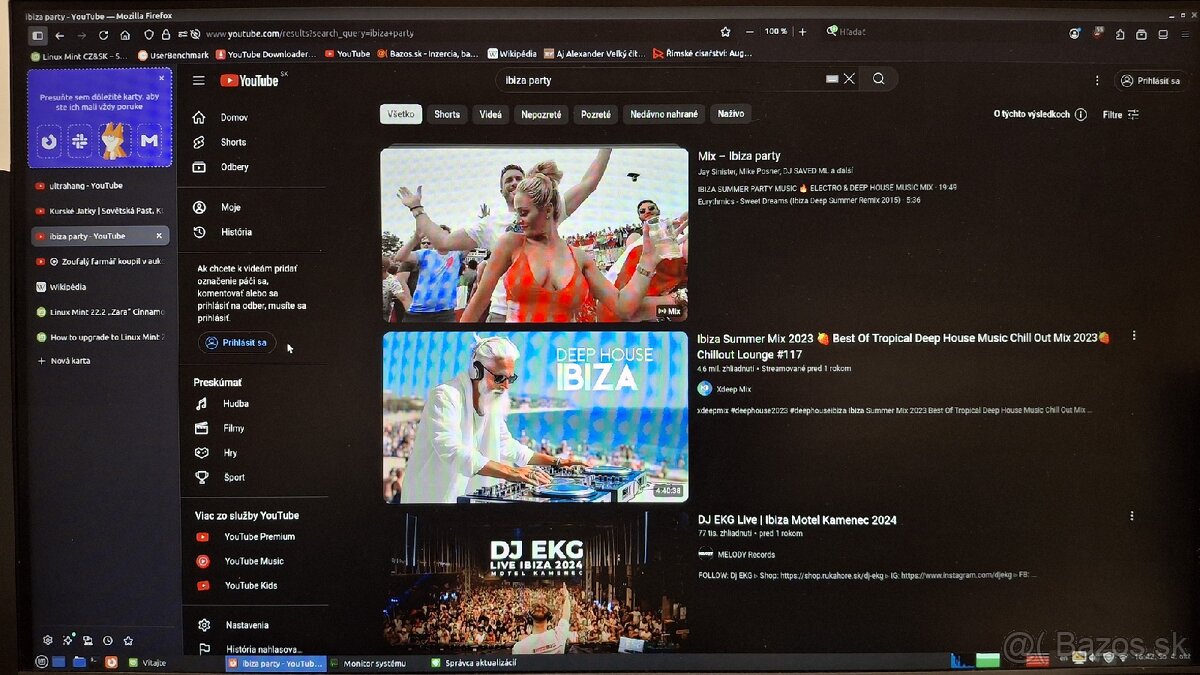Open YouTube Music from the sidebar

[x=253, y=561]
